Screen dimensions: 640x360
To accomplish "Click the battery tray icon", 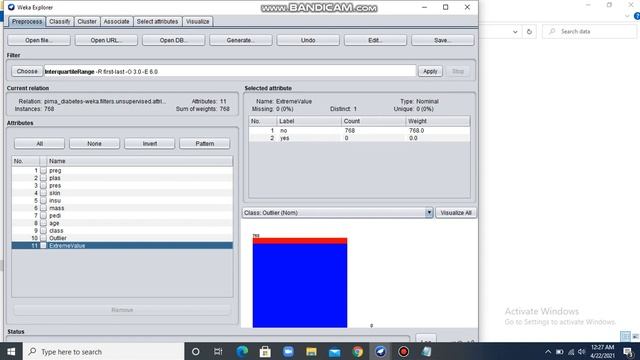I will click(560, 352).
